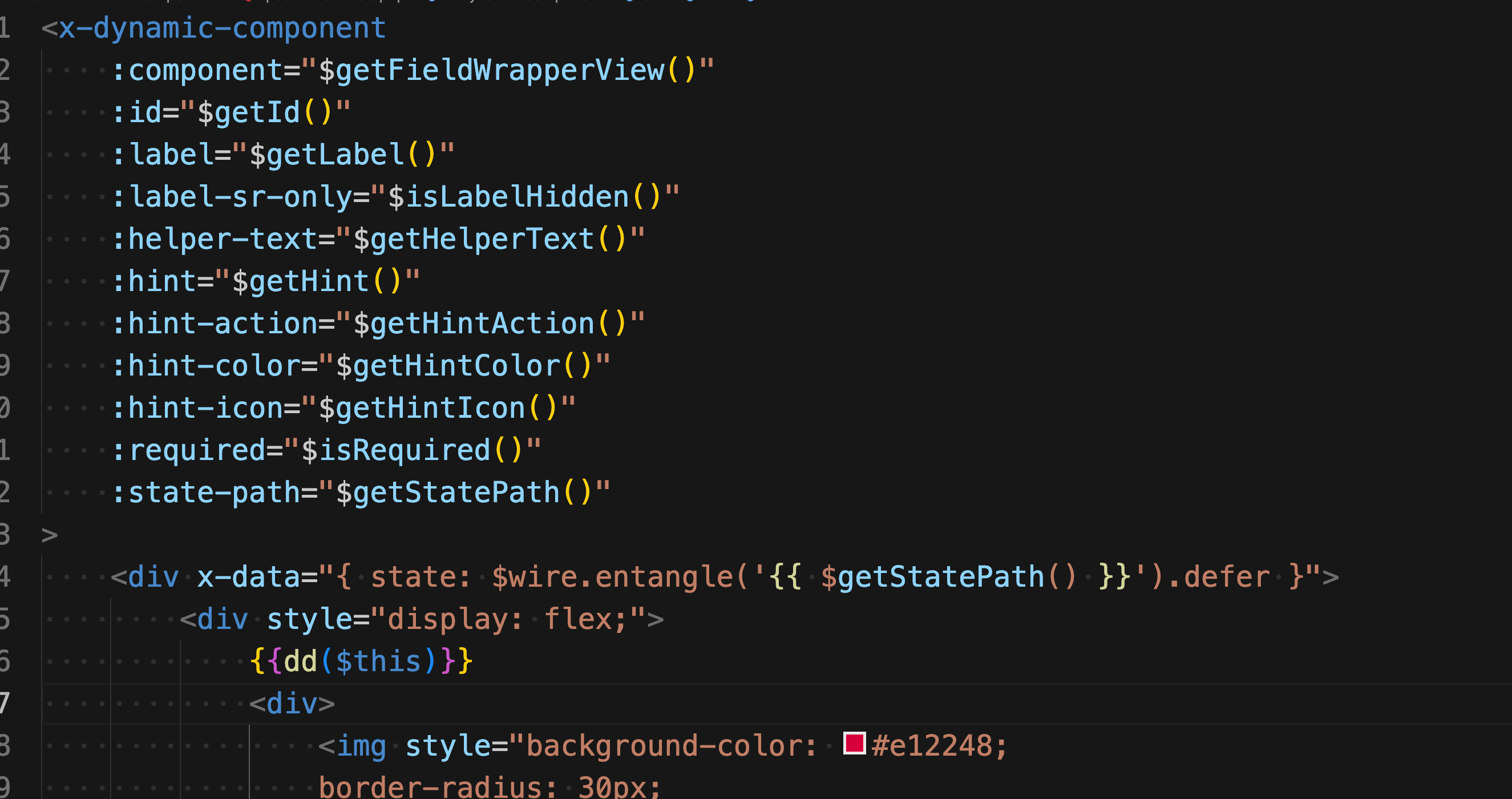Click the dd($this) Blade expression
Viewport: 1512px width, 799px height.
[x=361, y=661]
